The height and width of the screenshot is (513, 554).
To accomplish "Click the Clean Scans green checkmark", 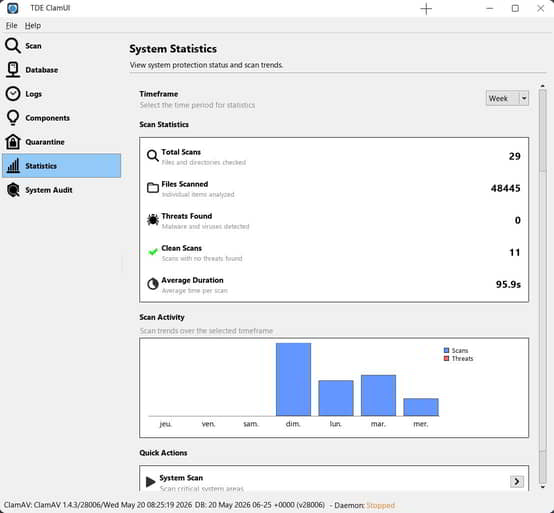I will pyautogui.click(x=153, y=252).
